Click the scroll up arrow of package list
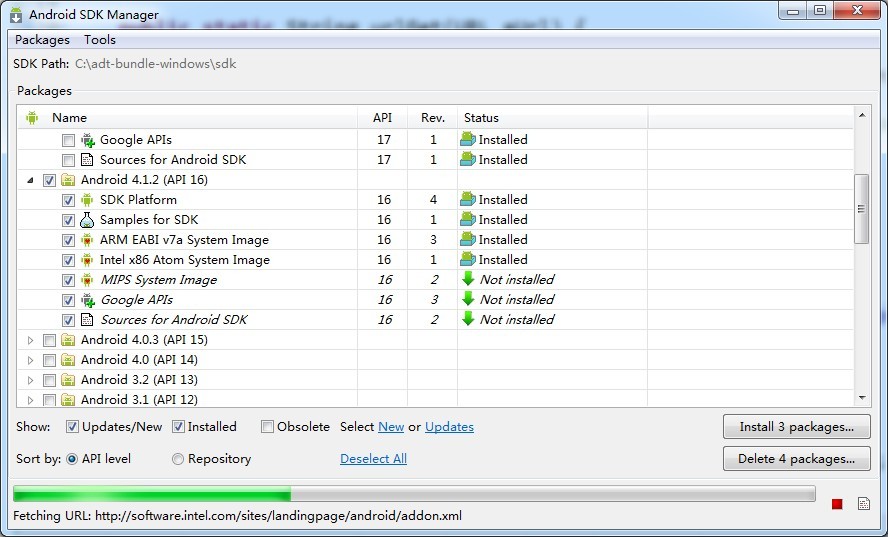This screenshot has height=537, width=888. (x=862, y=115)
